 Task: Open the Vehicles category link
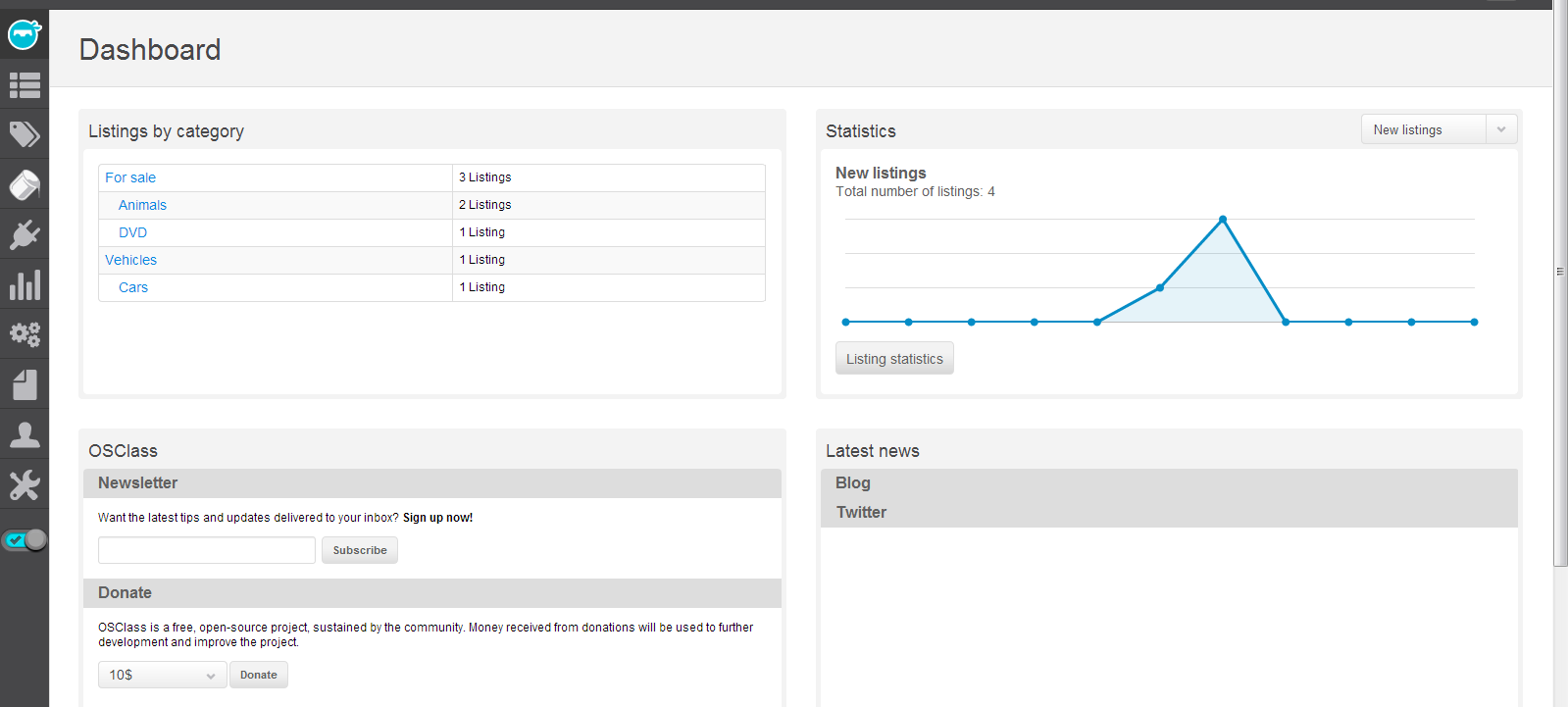[130, 260]
